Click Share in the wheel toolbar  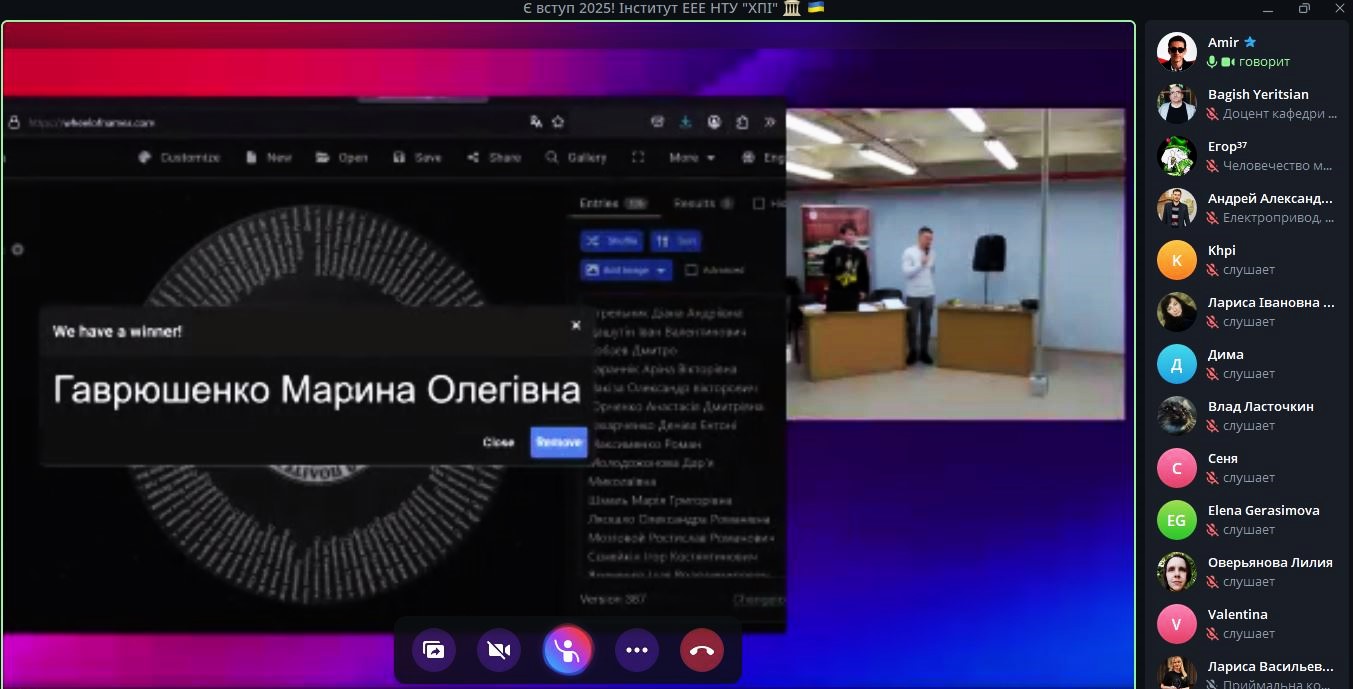(x=494, y=158)
